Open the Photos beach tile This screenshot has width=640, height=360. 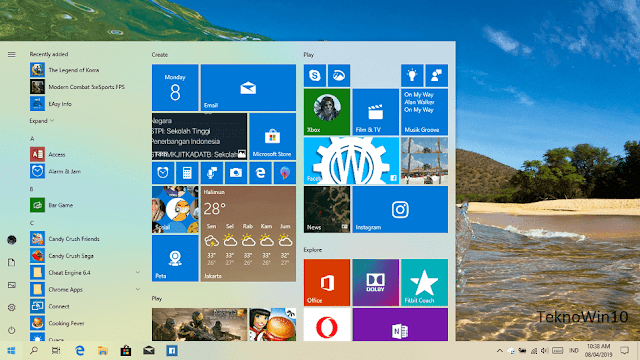[424, 161]
